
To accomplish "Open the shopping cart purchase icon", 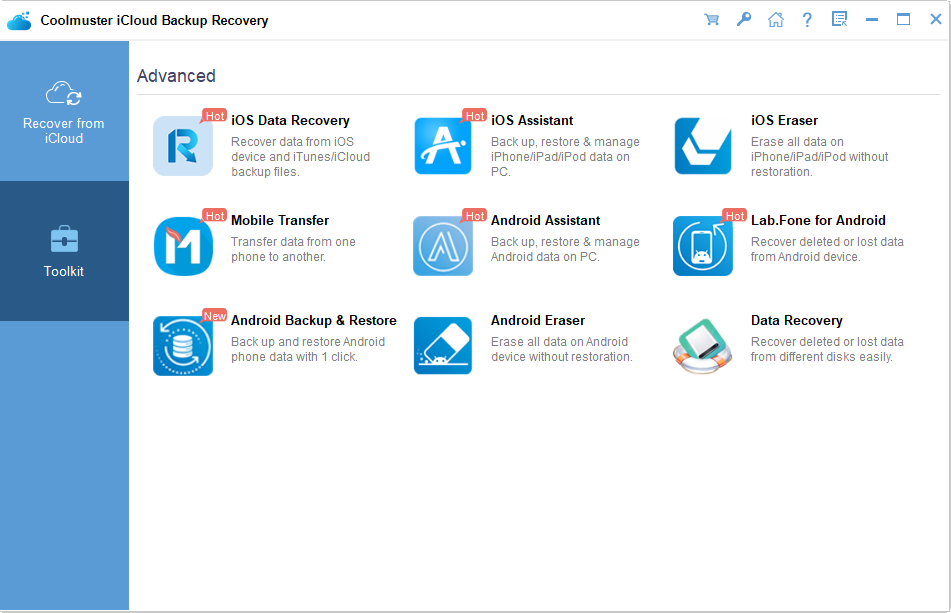I will [x=711, y=19].
